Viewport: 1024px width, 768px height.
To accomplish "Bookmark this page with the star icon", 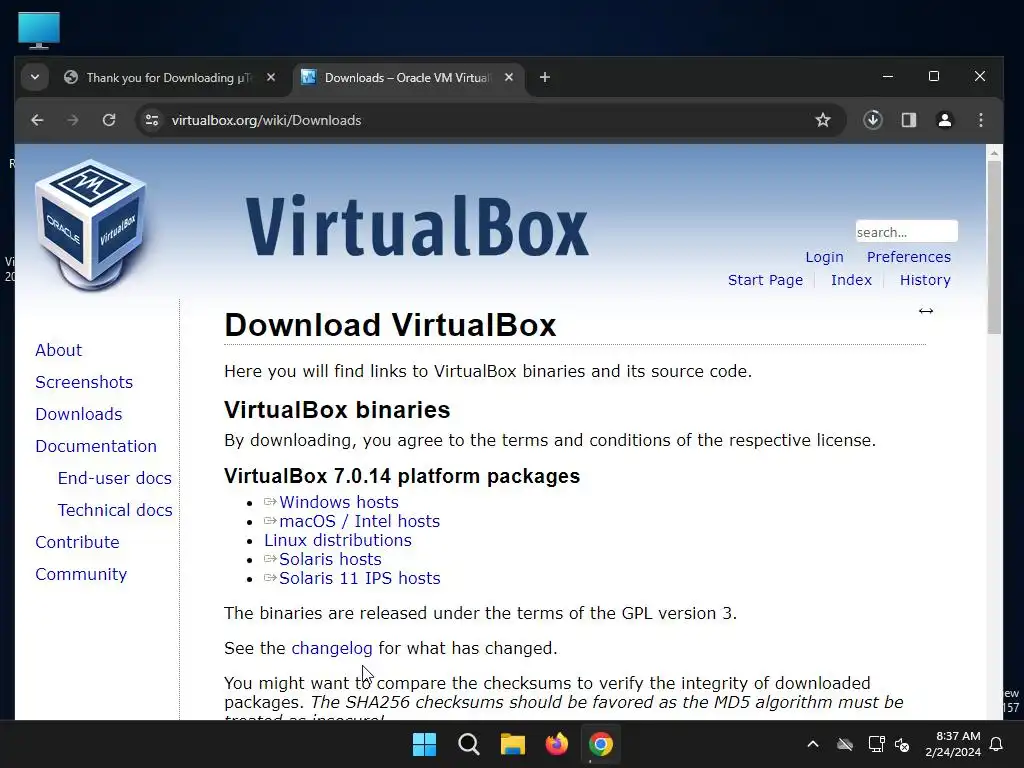I will 823,120.
